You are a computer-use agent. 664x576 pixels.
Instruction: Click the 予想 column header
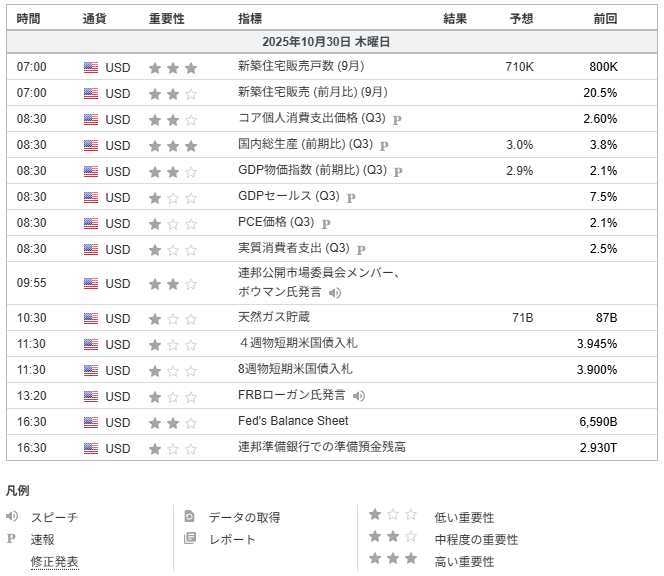coord(521,19)
